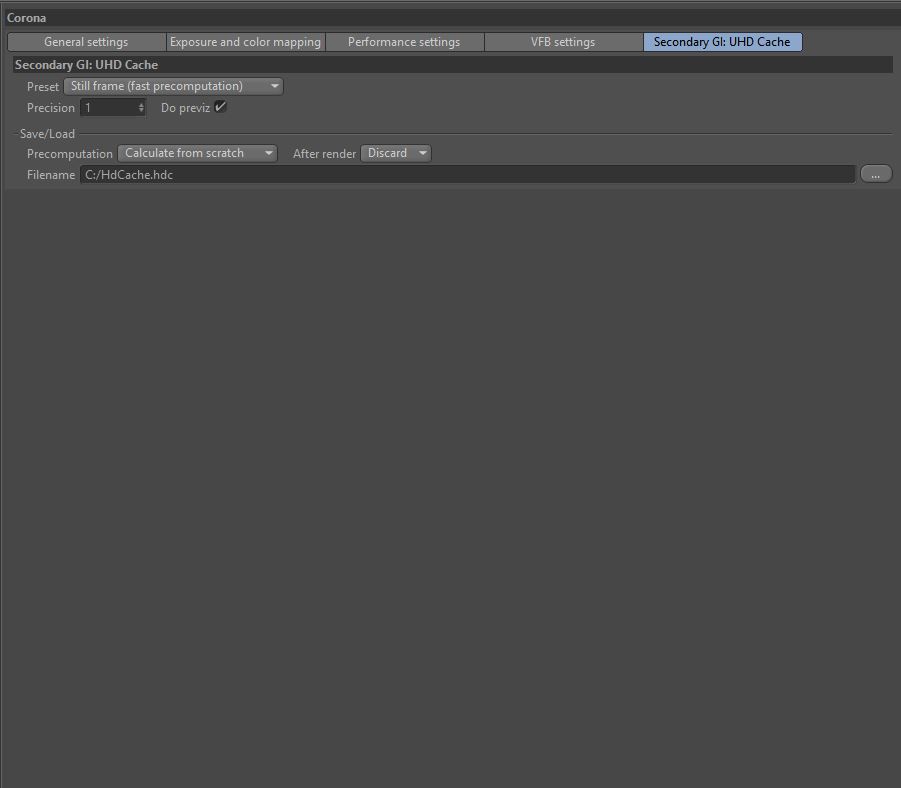This screenshot has width=901, height=788.
Task: Go to the Performance settings tab
Action: click(404, 42)
